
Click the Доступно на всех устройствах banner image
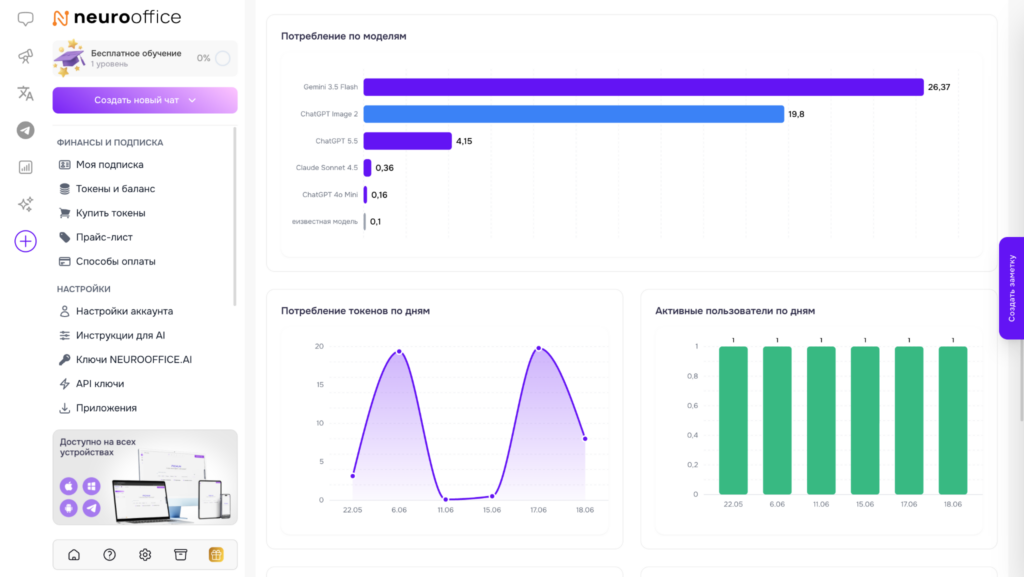coord(145,477)
